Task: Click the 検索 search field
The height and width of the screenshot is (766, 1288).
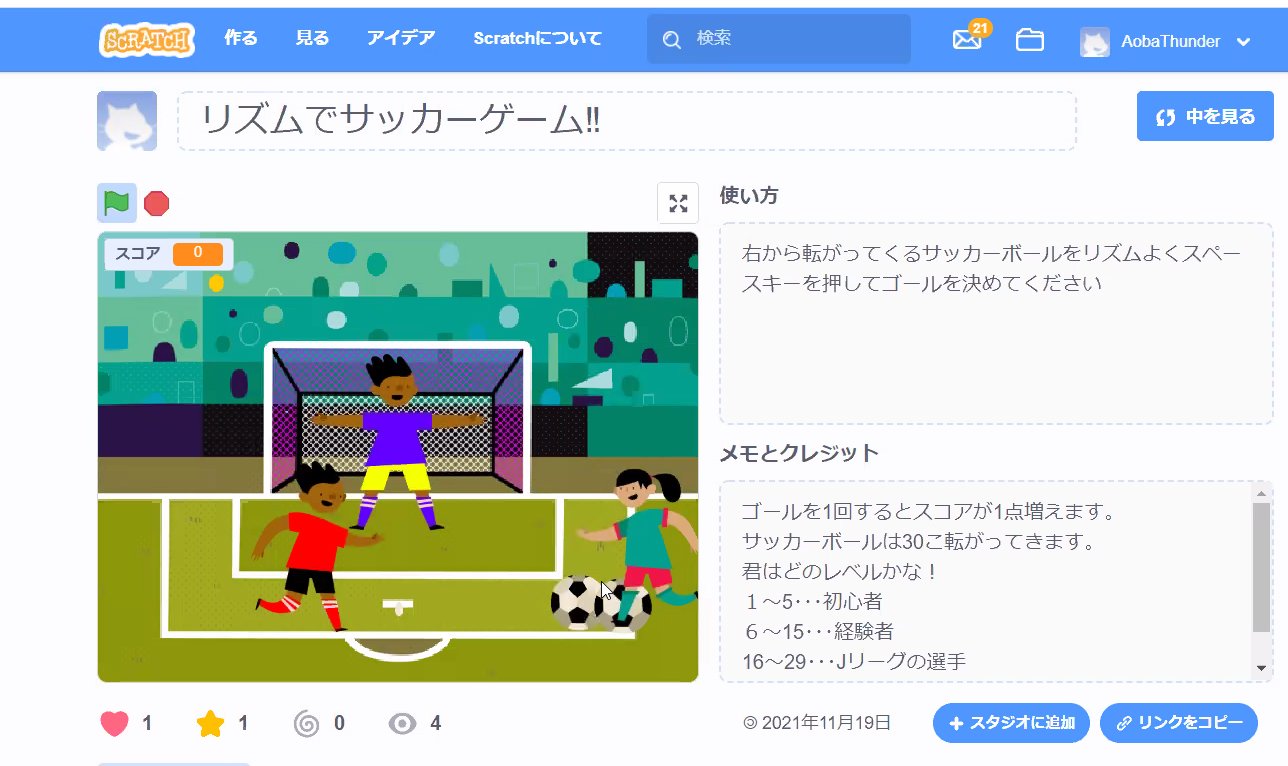Action: click(x=779, y=39)
